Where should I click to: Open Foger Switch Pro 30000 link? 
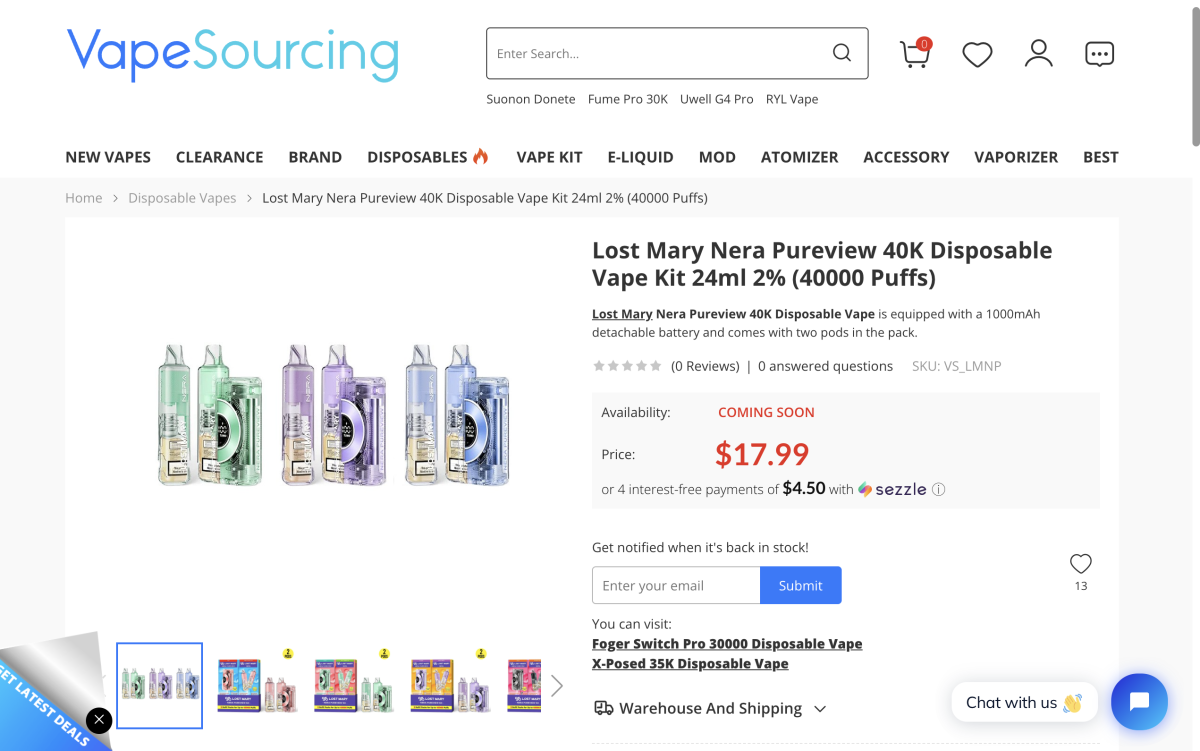(727, 644)
